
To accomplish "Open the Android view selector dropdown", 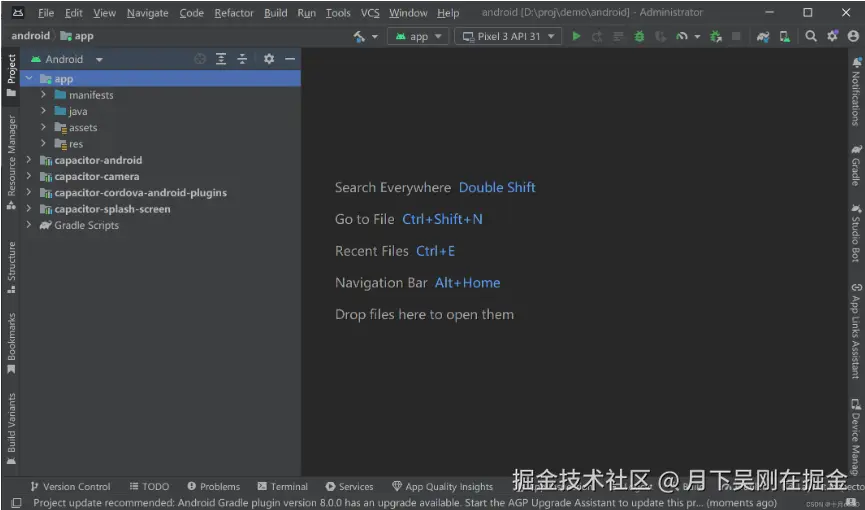I will pyautogui.click(x=67, y=59).
